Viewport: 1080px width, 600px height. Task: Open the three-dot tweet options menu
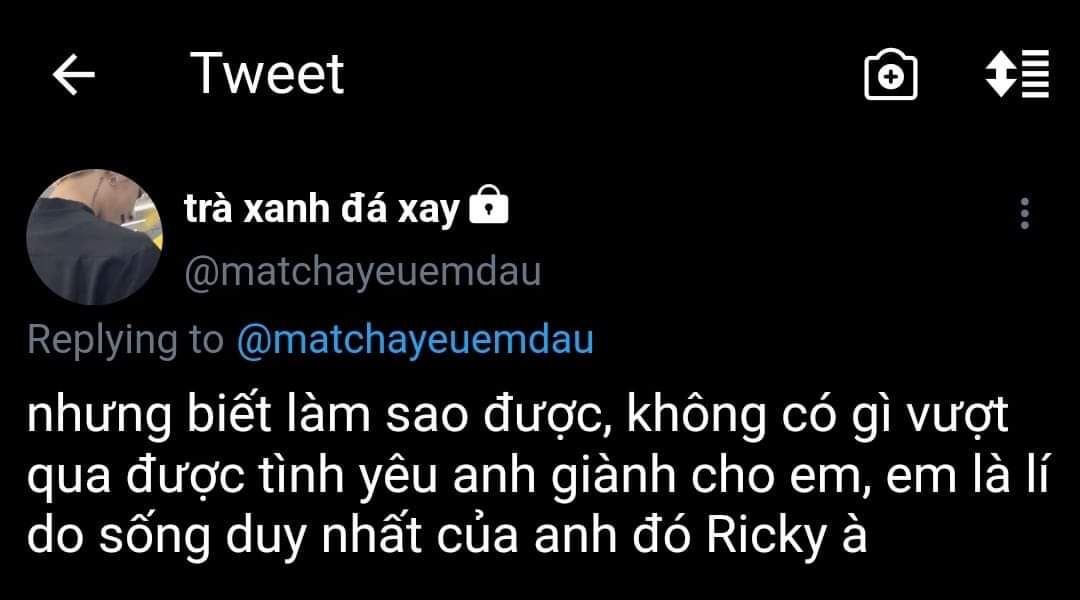(x=1025, y=213)
